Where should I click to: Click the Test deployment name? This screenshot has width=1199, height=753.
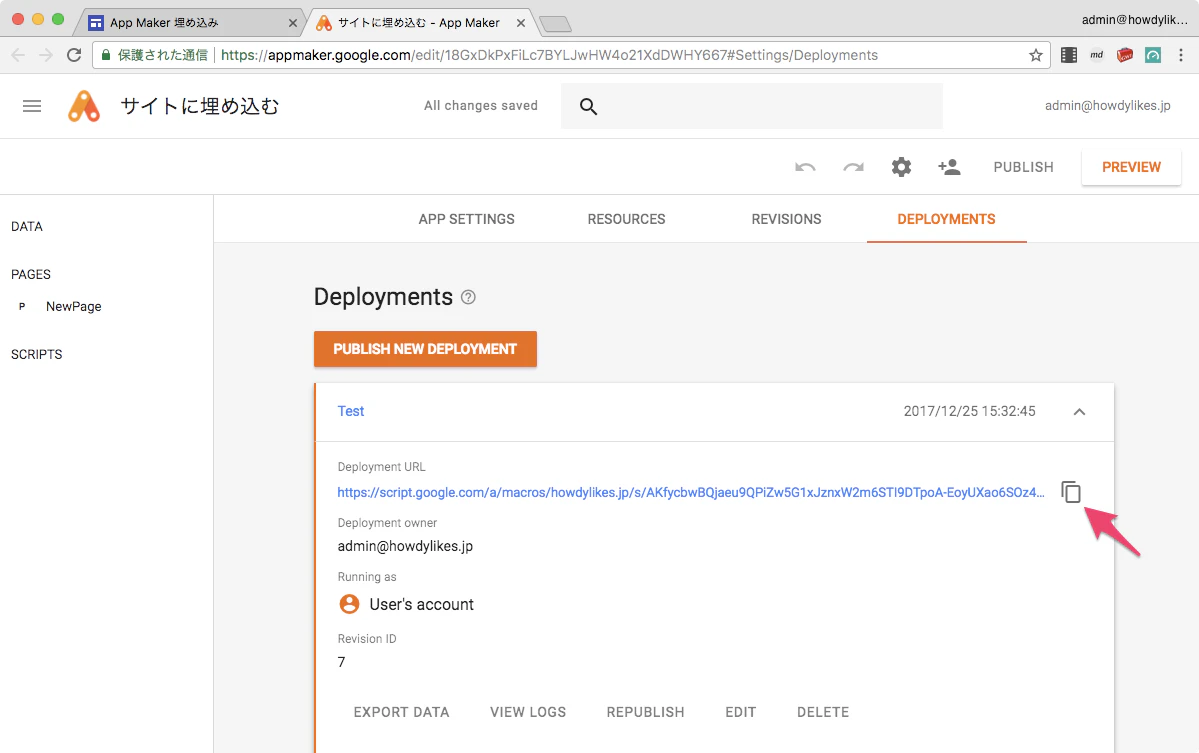click(x=351, y=411)
